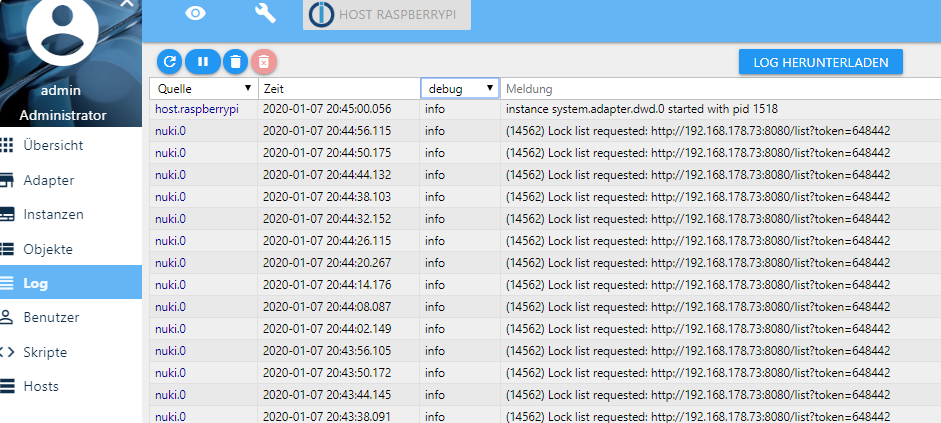This screenshot has height=423, width=941.
Task: Click the admin user avatar
Action: [62, 30]
